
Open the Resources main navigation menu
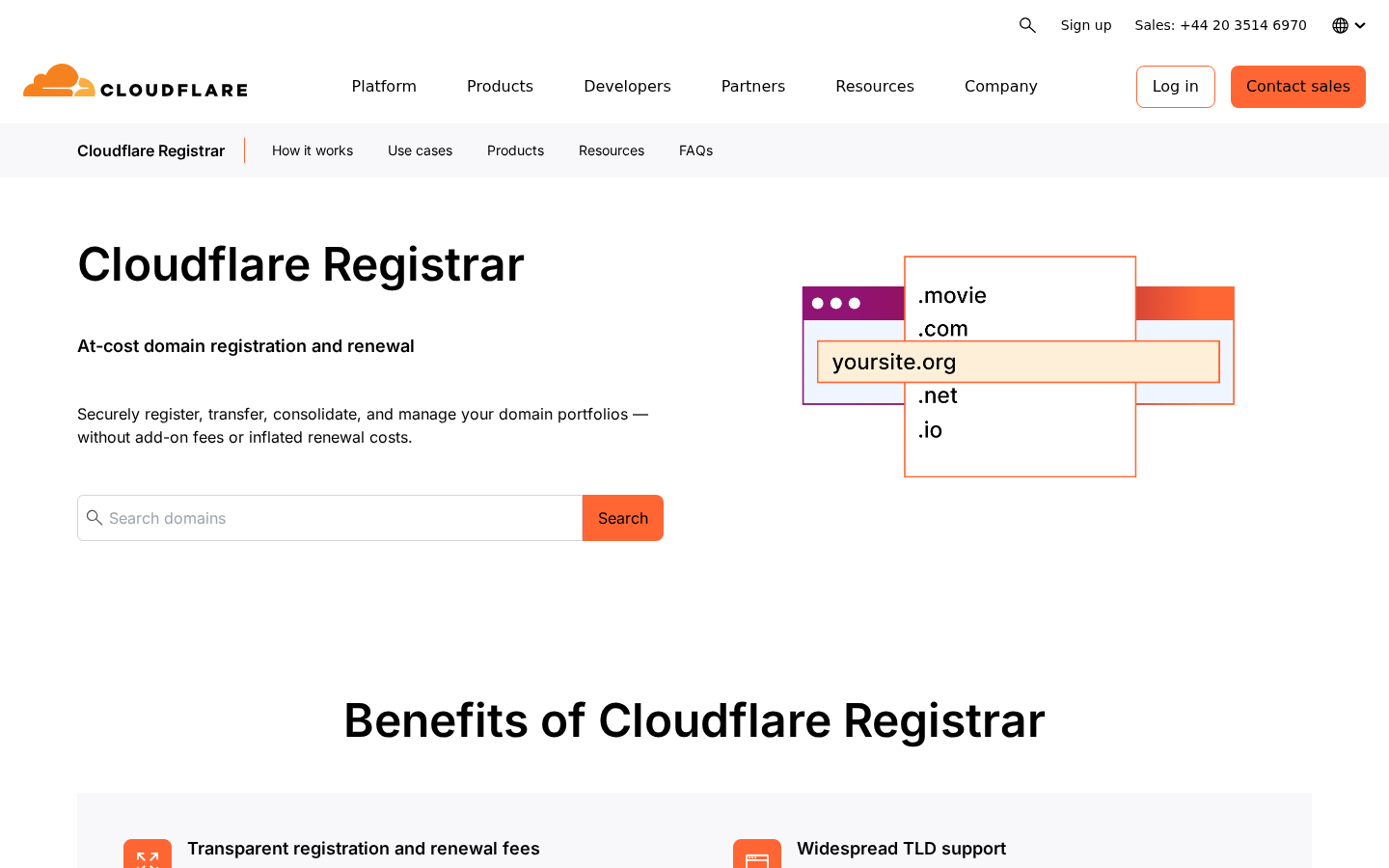pyautogui.click(x=875, y=86)
